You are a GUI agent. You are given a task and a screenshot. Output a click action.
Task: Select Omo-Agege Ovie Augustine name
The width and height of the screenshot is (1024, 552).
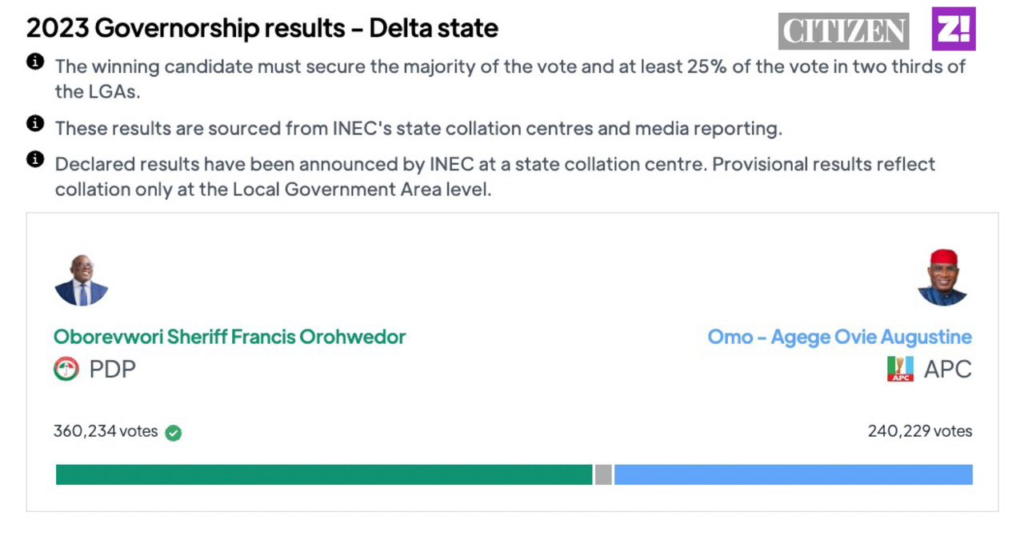[x=839, y=337]
